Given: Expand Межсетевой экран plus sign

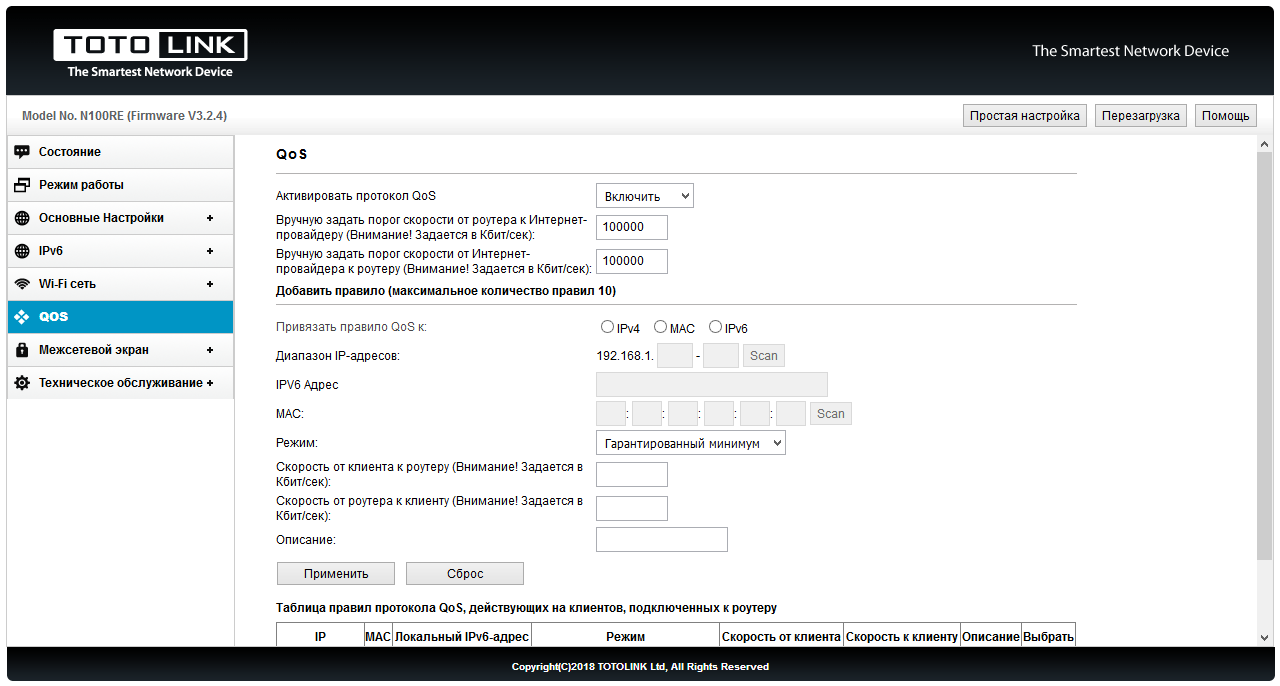Looking at the screenshot, I should (210, 350).
